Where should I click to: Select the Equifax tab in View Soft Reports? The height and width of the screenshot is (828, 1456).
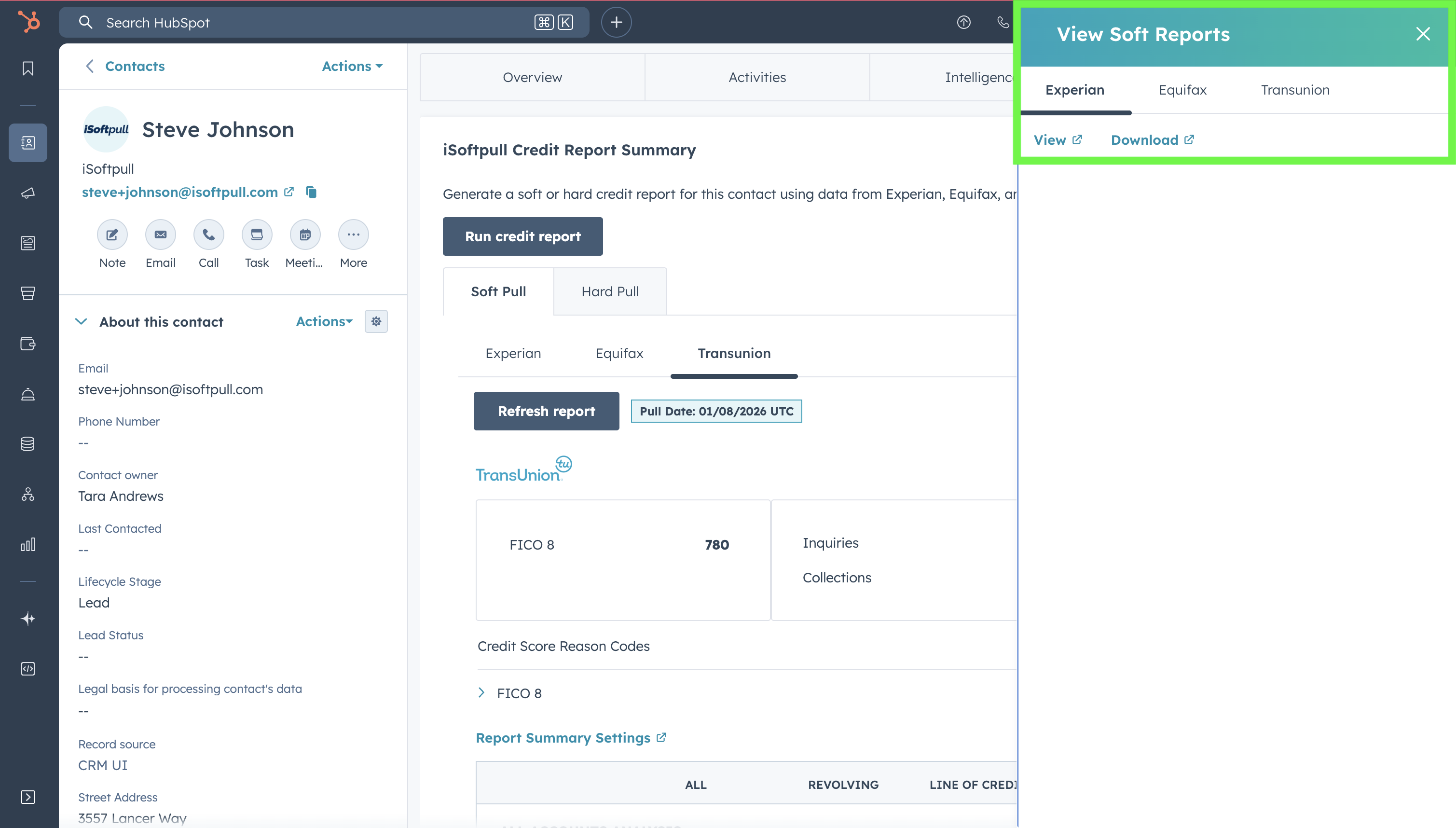(1182, 90)
